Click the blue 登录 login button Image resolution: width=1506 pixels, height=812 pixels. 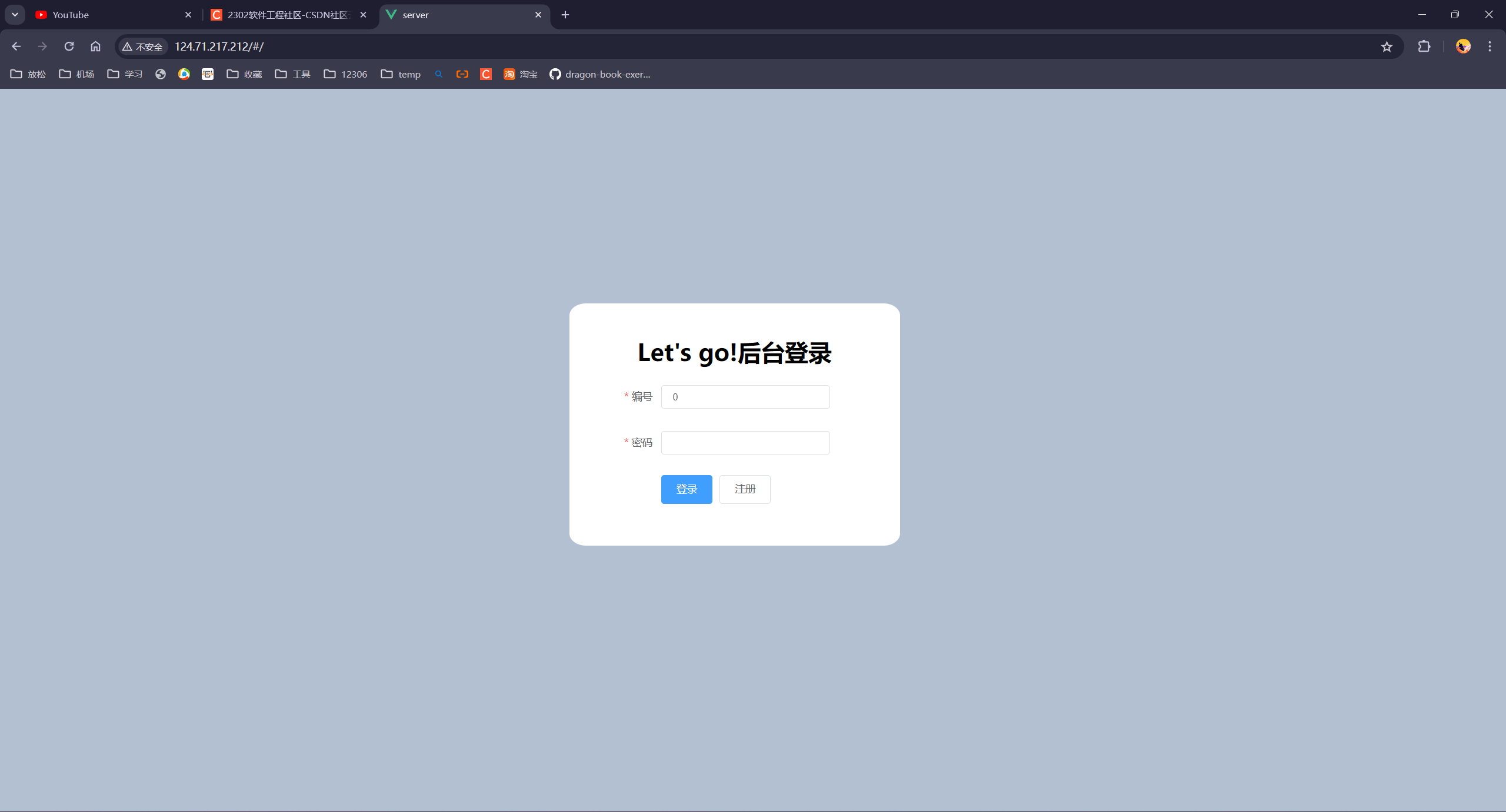tap(686, 489)
